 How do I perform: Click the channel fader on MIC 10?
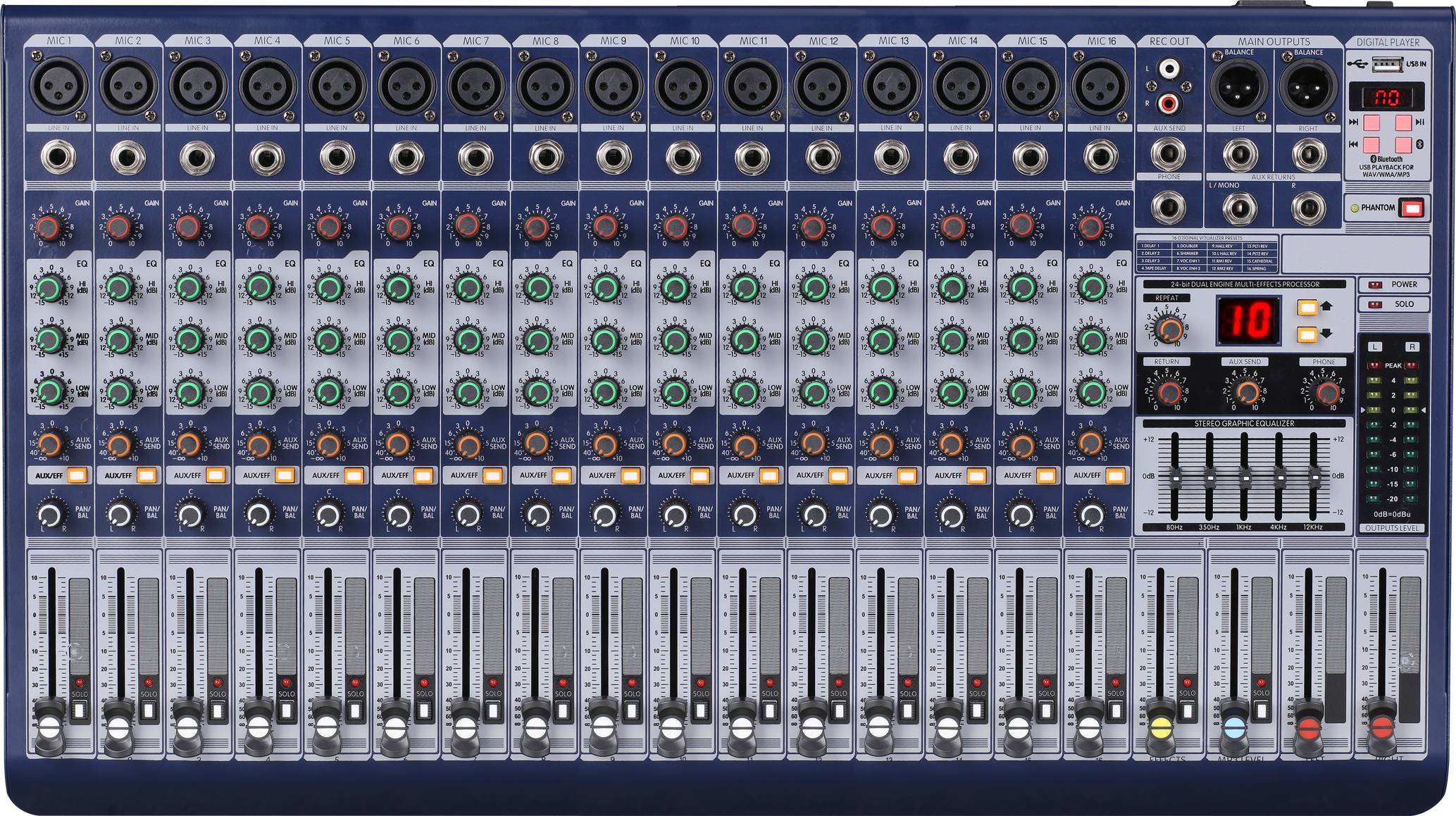tap(673, 728)
